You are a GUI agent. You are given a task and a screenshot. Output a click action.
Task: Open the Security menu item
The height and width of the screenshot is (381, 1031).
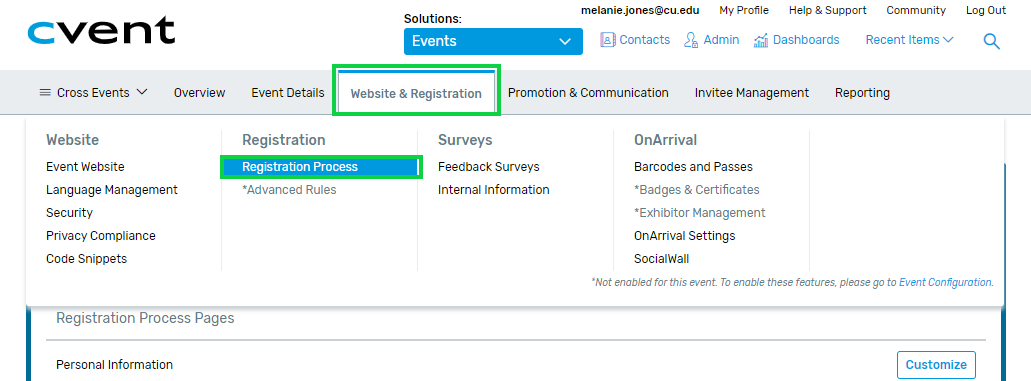(69, 213)
